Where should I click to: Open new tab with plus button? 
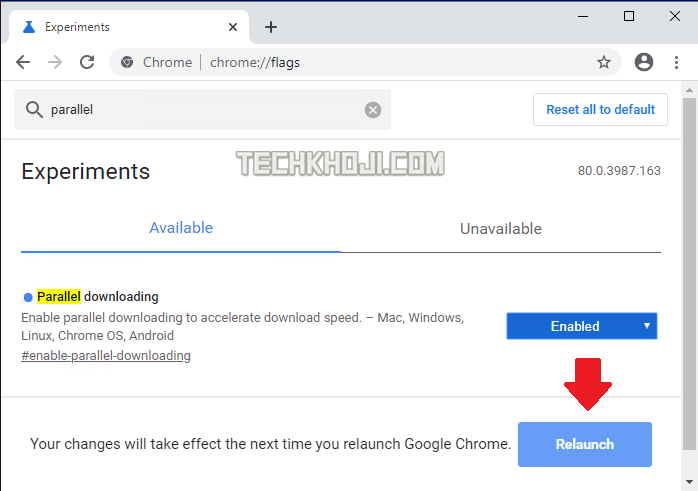[x=271, y=27]
